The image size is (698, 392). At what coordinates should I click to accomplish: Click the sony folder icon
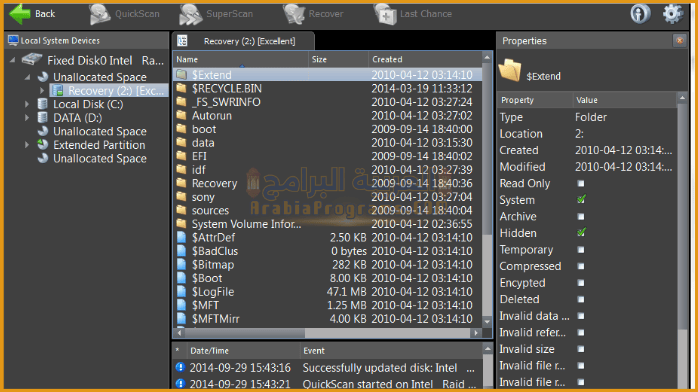(181, 197)
